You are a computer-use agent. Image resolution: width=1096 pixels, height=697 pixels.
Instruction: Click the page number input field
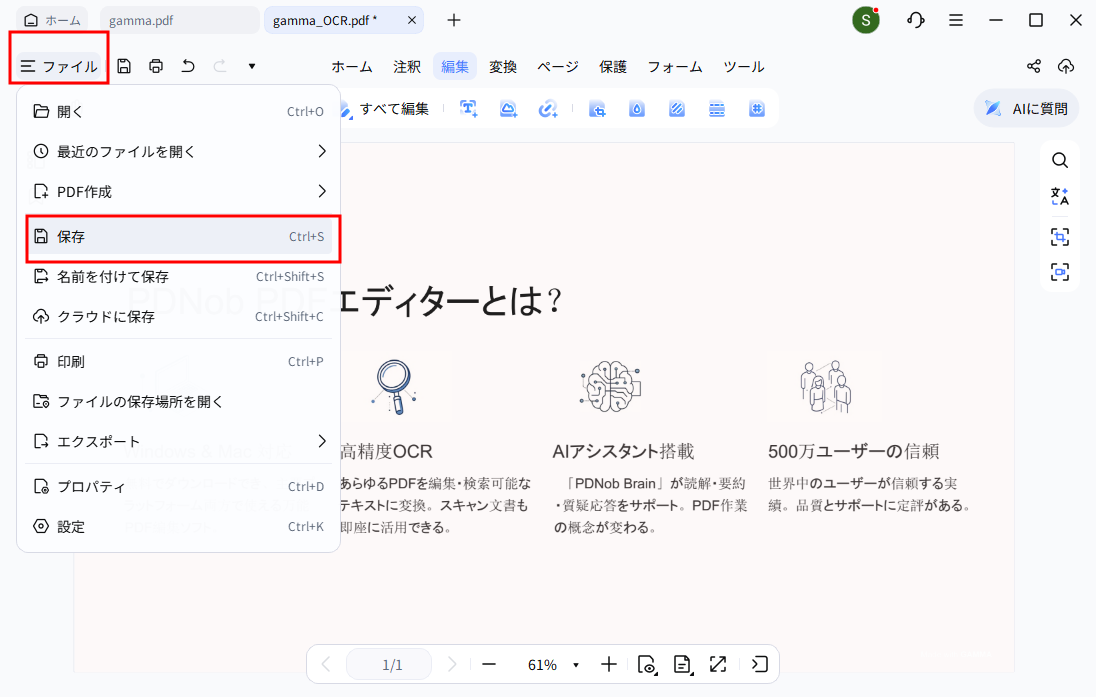[388, 663]
